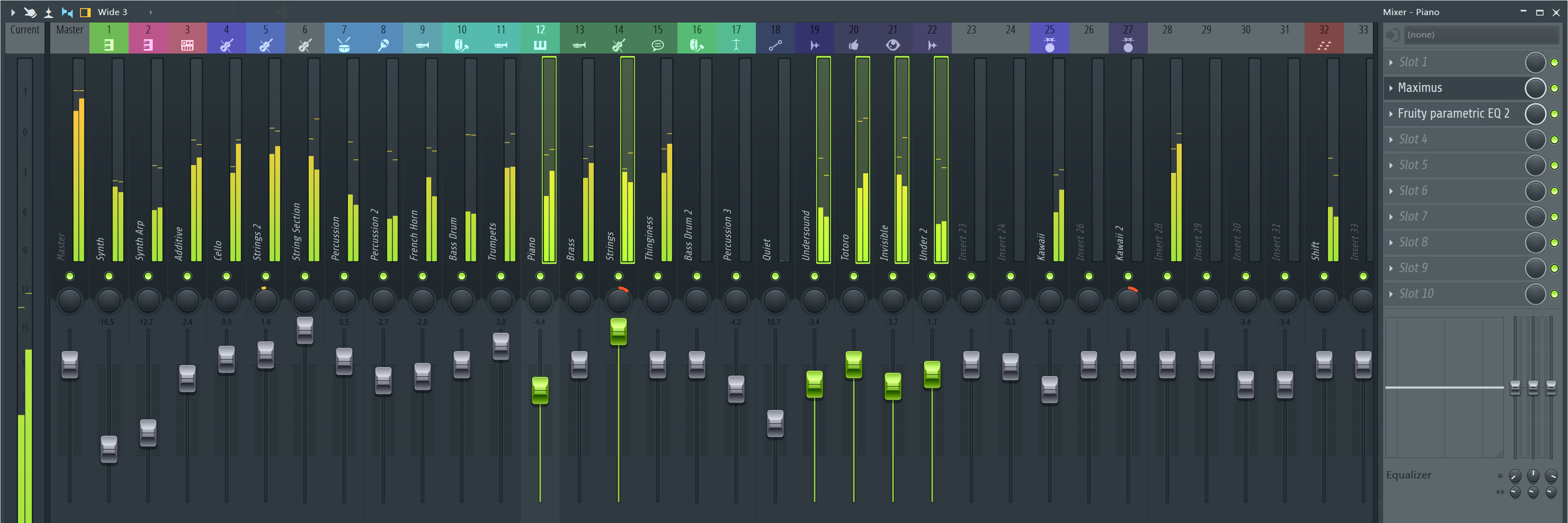Expand the Slot 10 plugin menu arrow
This screenshot has width=1568, height=523.
coord(1391,294)
